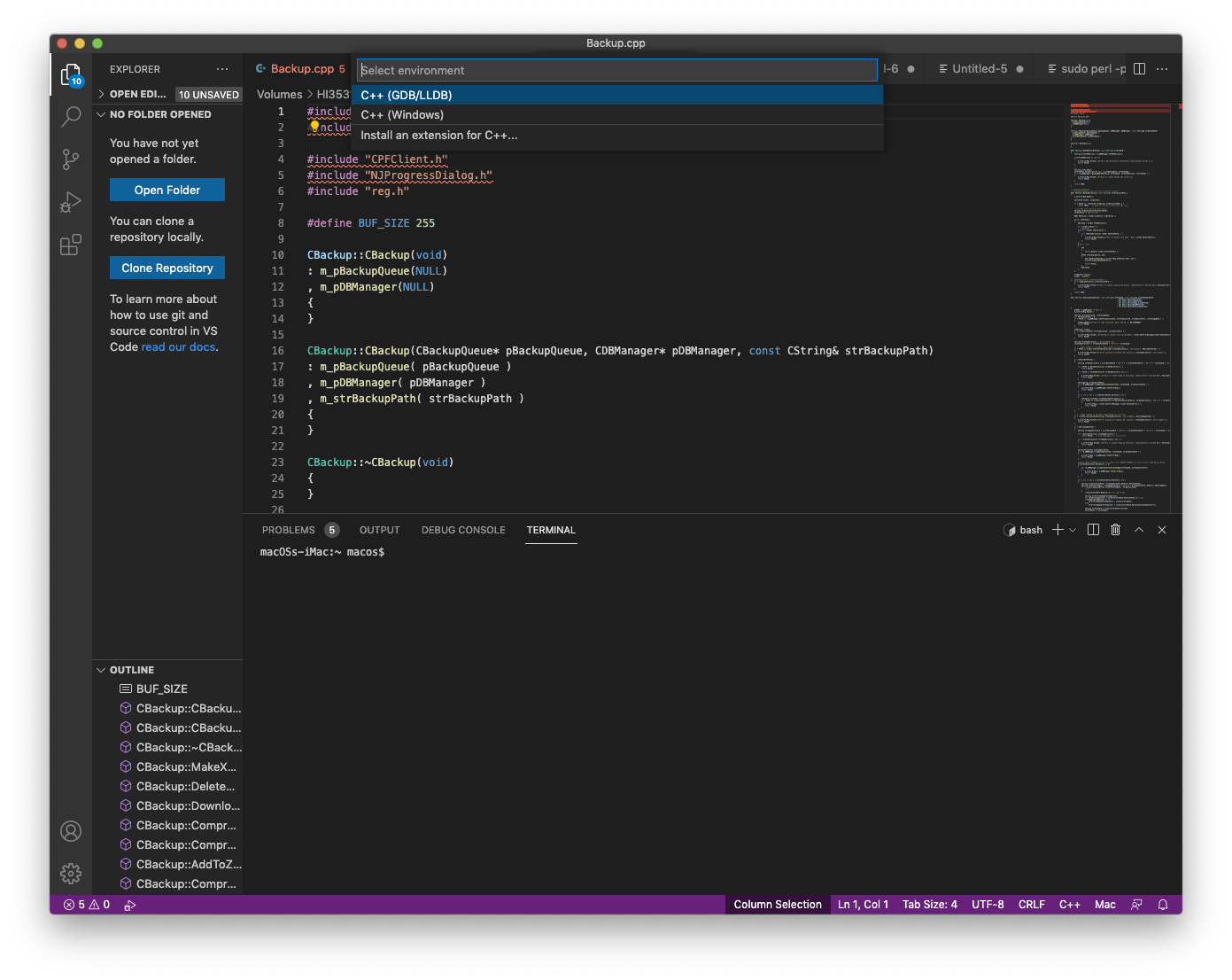Click the 10 unsaved badge

click(x=209, y=95)
